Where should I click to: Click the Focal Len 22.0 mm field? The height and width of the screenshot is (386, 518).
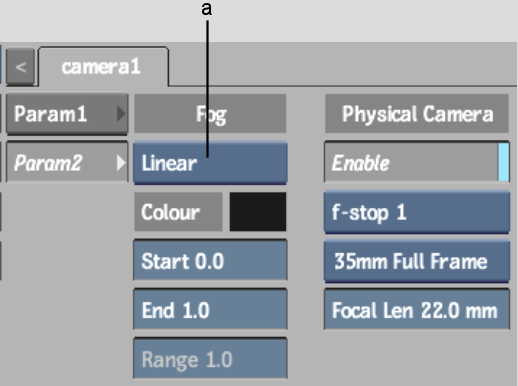417,309
